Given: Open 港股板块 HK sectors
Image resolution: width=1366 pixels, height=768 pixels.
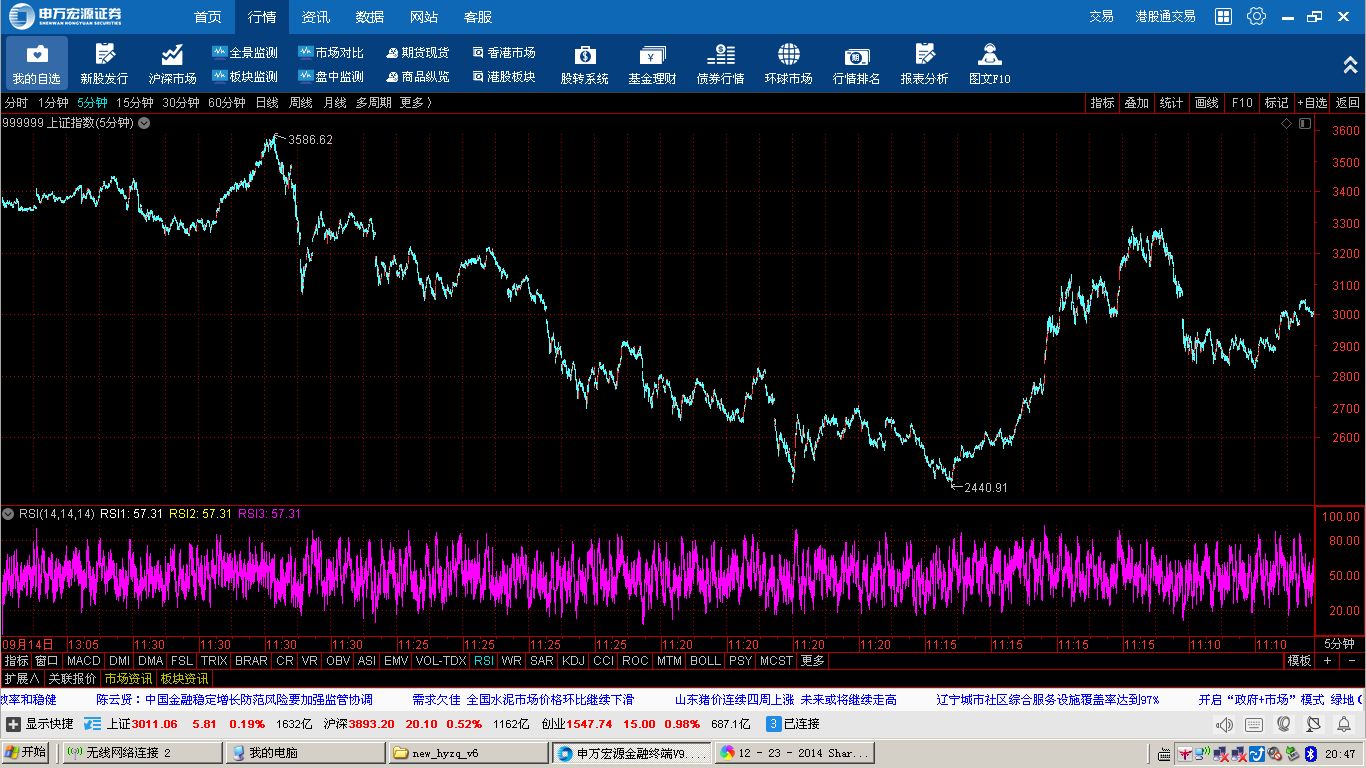Looking at the screenshot, I should [x=504, y=77].
